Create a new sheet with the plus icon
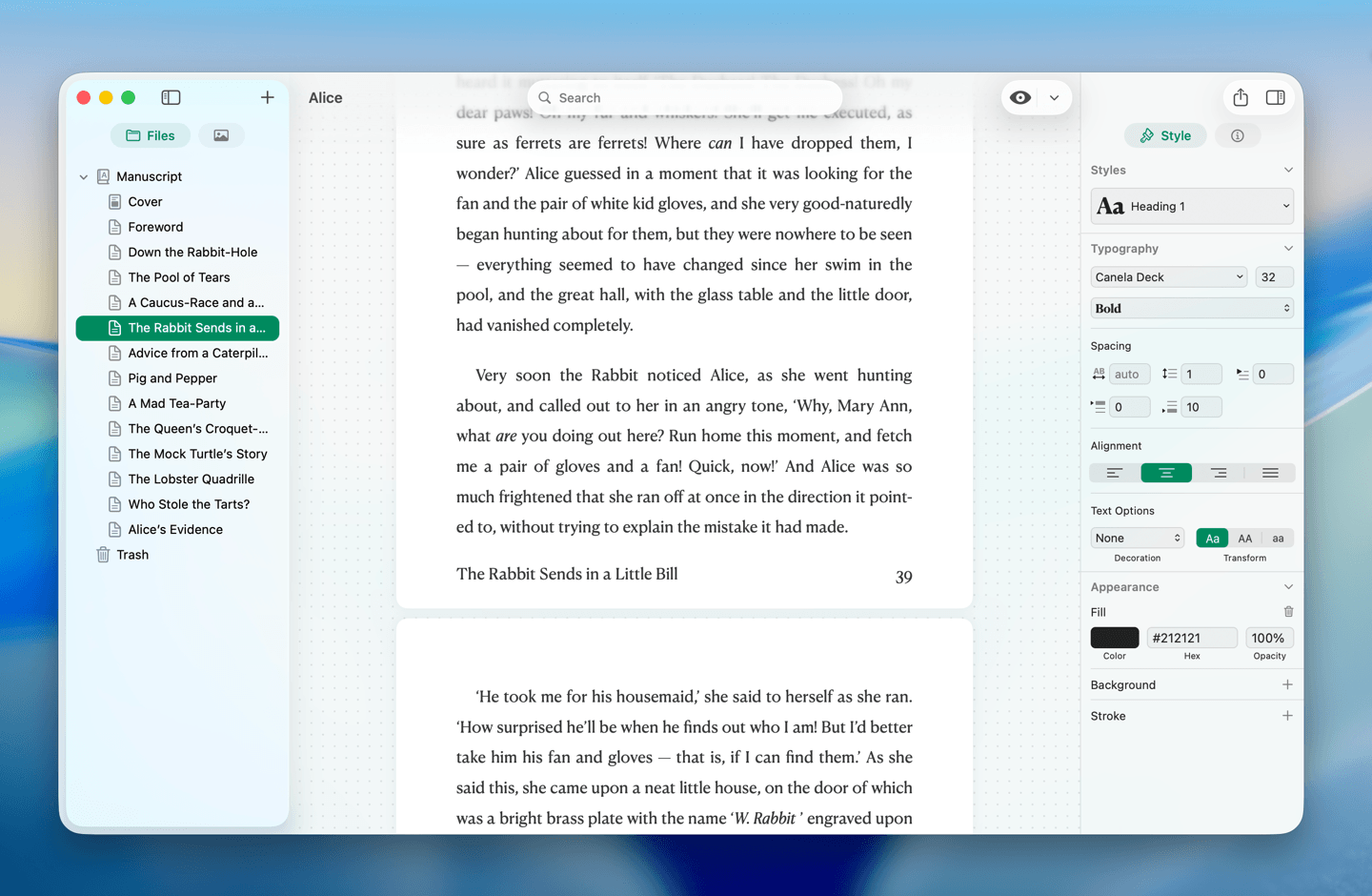This screenshot has width=1372, height=896. tap(267, 96)
